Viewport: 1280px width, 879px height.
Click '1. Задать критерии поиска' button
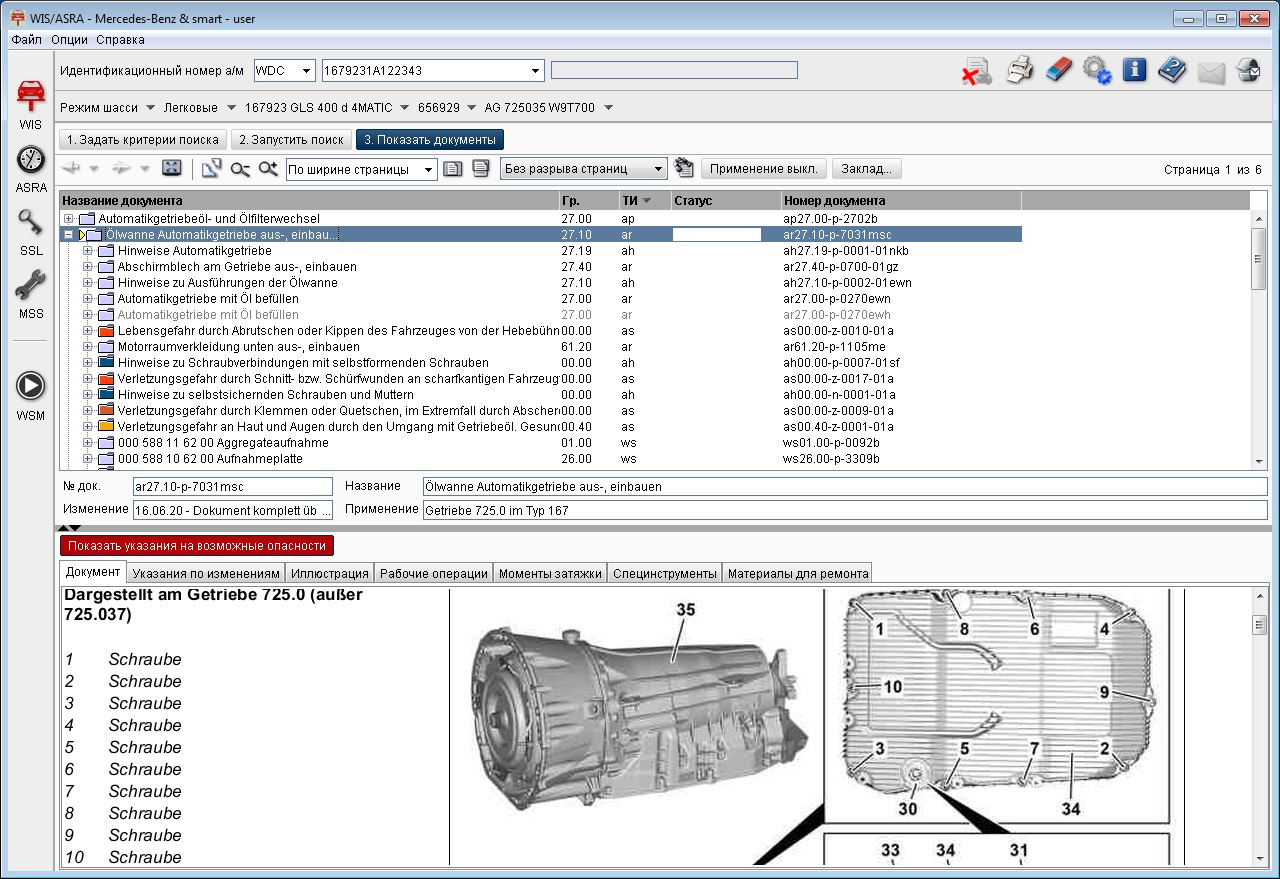tap(142, 140)
